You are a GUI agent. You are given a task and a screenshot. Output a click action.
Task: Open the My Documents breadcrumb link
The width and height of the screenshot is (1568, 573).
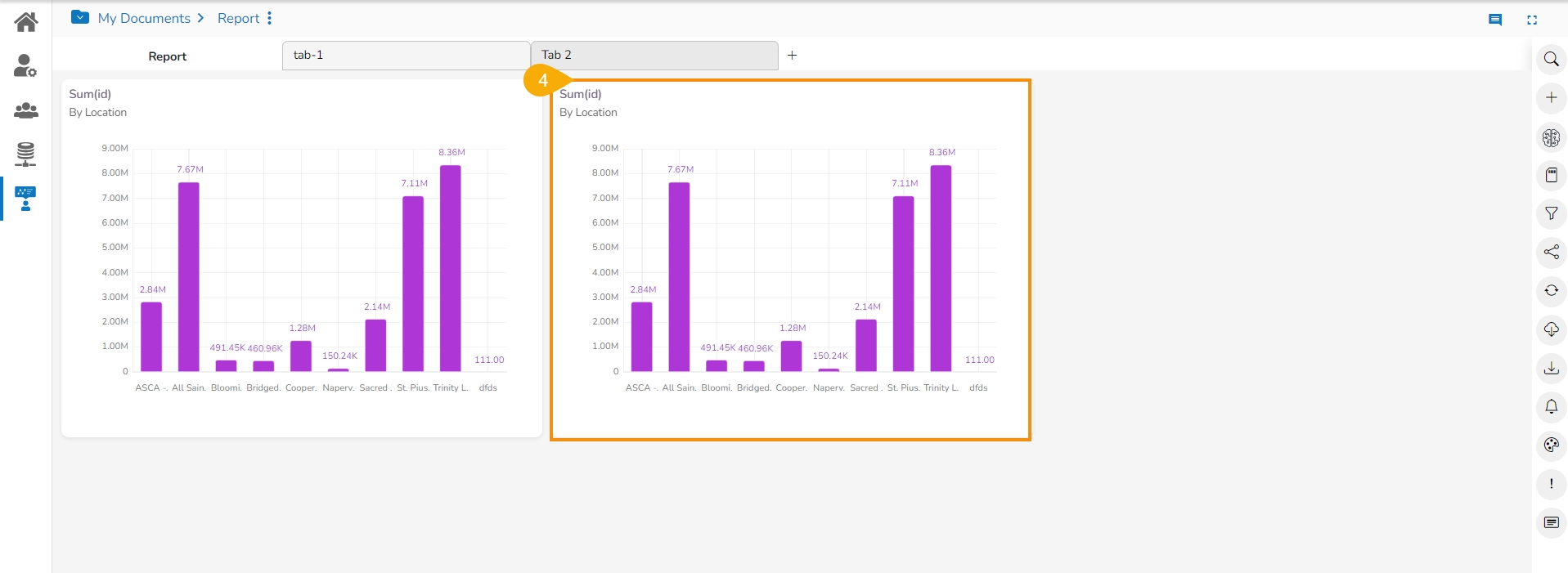coord(144,18)
